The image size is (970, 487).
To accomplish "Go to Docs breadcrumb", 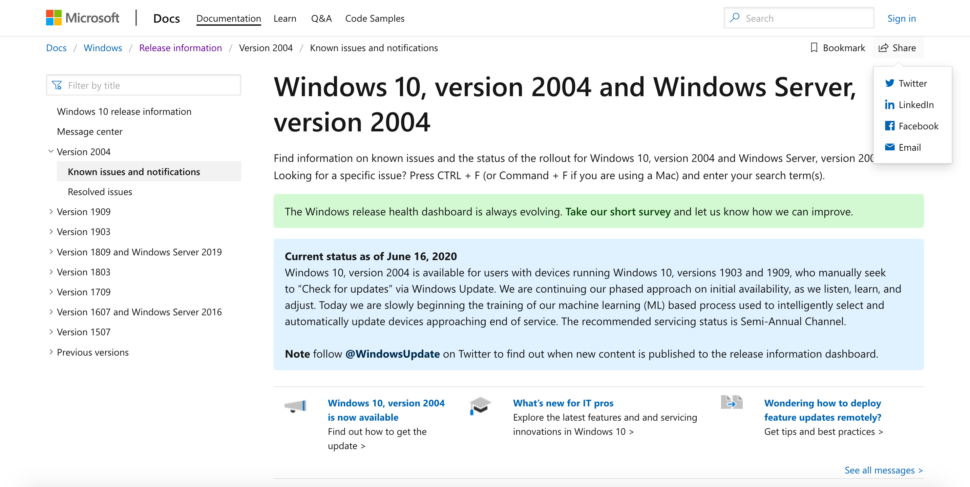I will (x=56, y=48).
